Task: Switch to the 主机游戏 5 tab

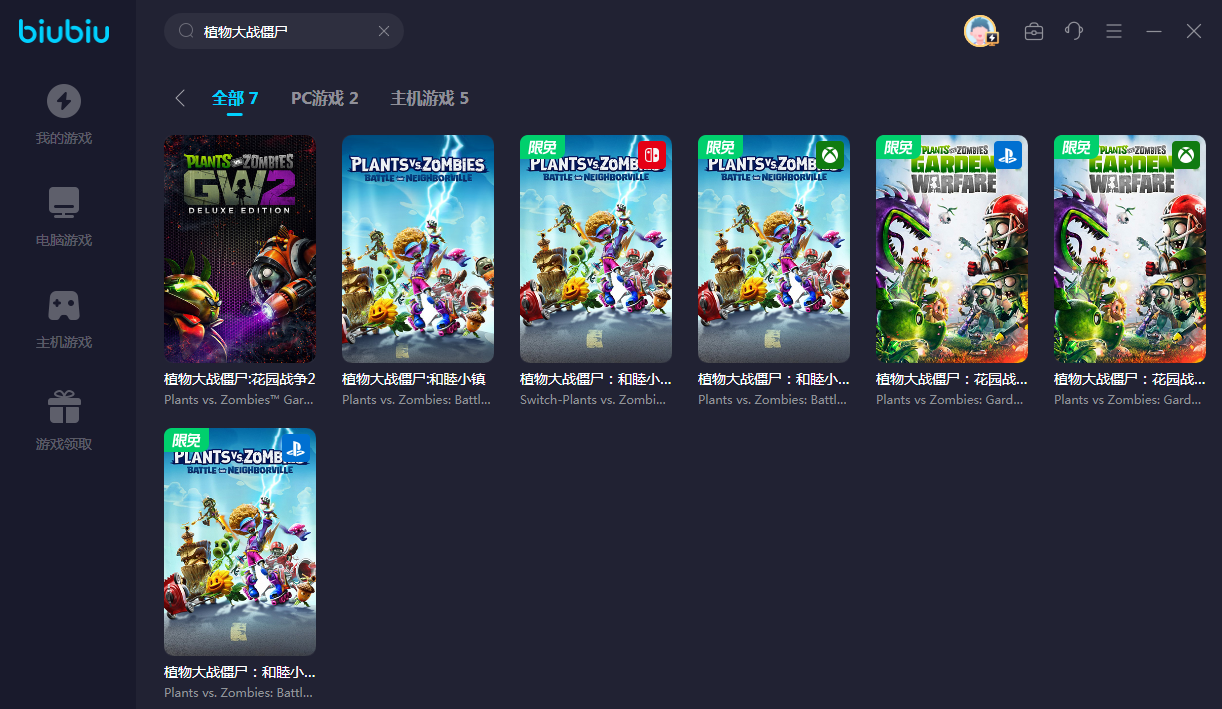Action: (429, 98)
